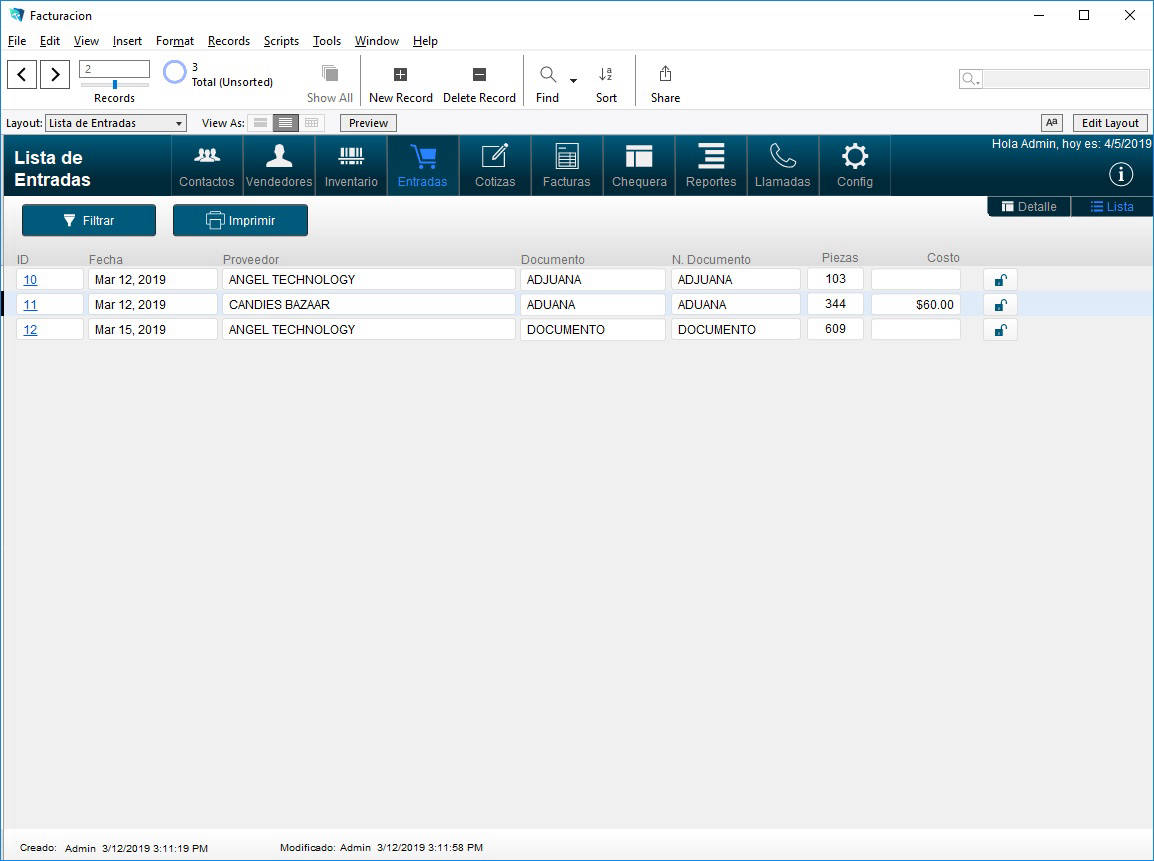
Task: Open the Config gear settings
Action: point(854,166)
